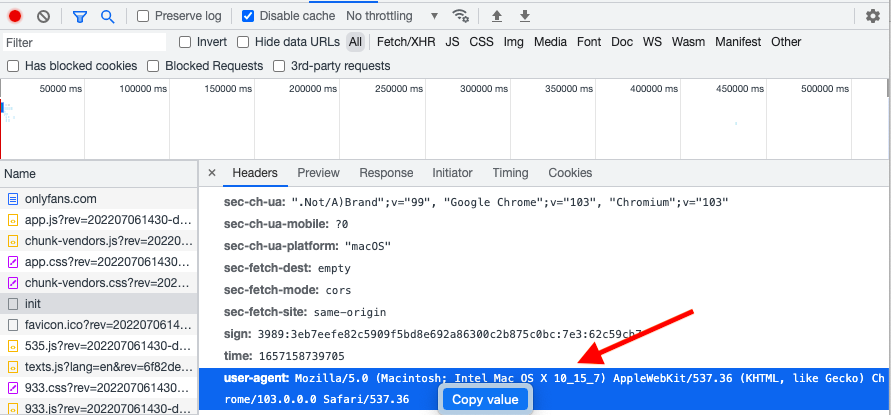891x415 pixels.
Task: Uncheck Disable cache checkbox
Action: [x=249, y=16]
